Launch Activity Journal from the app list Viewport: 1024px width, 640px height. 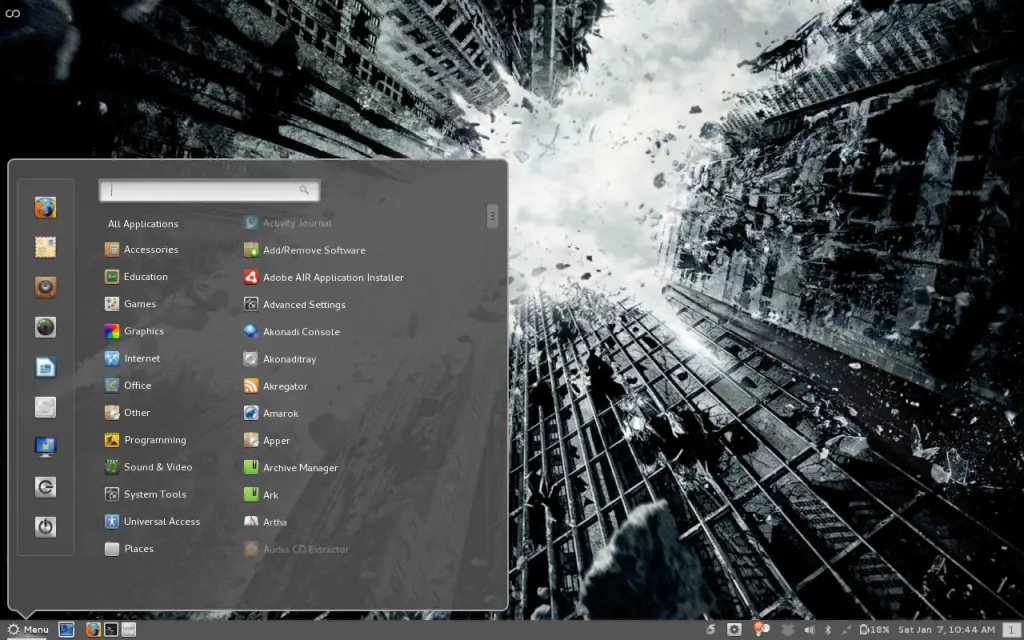click(287, 223)
